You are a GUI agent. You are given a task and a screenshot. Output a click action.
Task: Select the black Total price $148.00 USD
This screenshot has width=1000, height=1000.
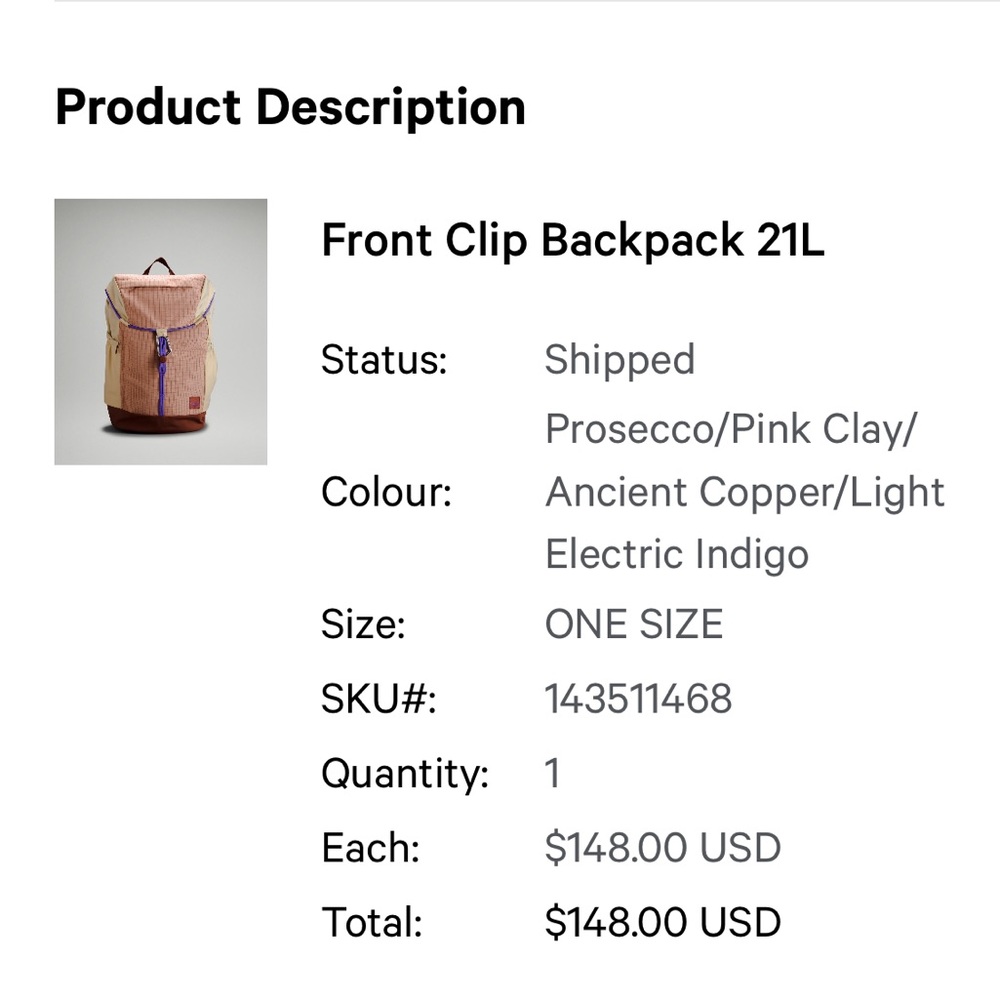tap(662, 922)
